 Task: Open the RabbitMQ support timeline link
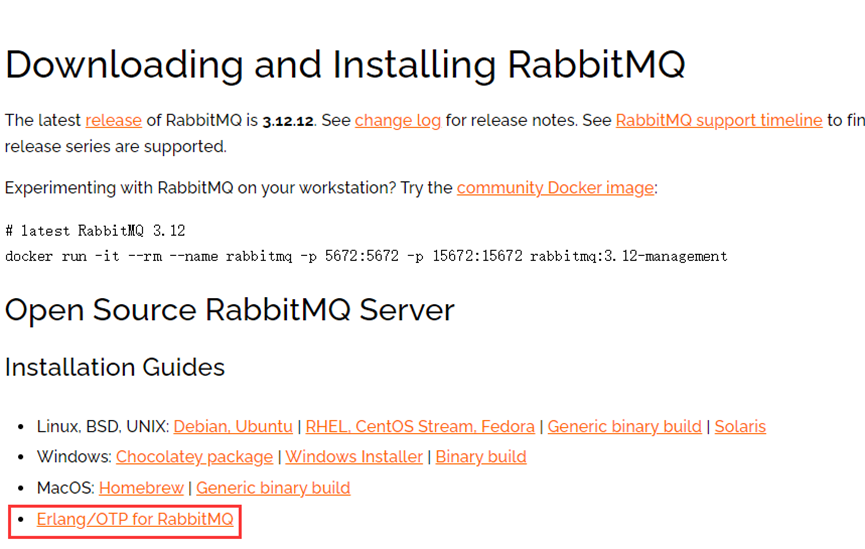coord(719,120)
